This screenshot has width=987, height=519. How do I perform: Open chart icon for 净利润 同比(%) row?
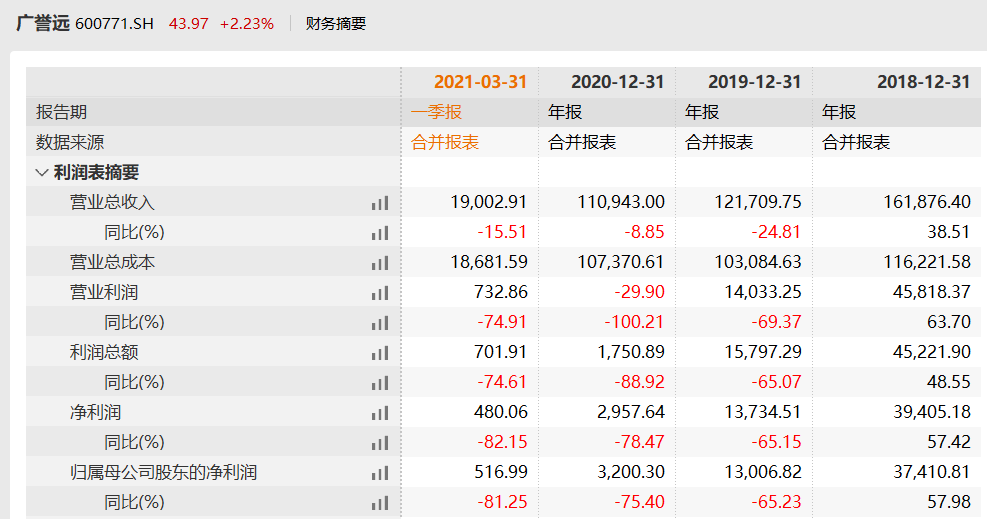pyautogui.click(x=380, y=443)
